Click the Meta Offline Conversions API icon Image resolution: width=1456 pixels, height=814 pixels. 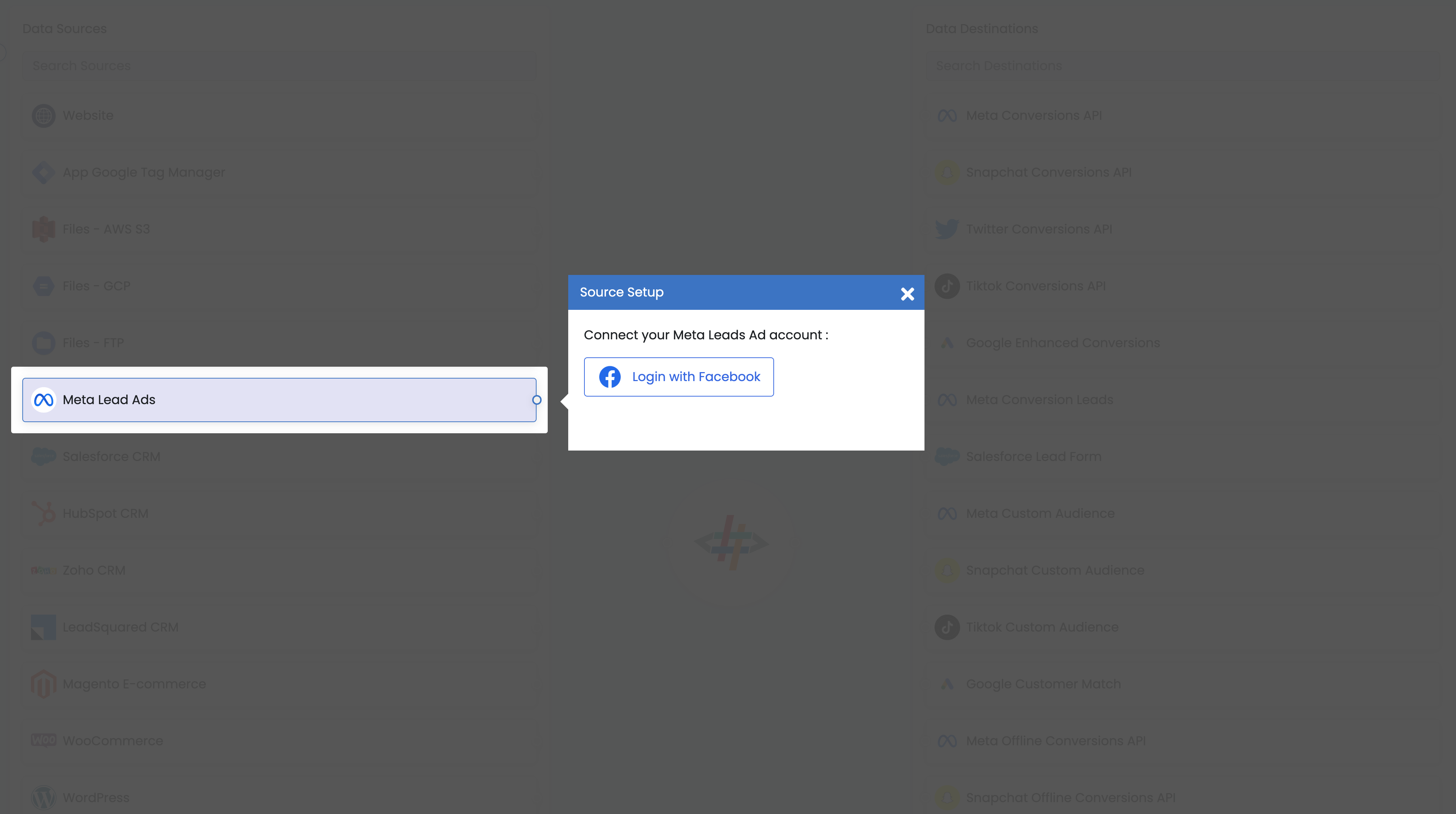point(947,741)
